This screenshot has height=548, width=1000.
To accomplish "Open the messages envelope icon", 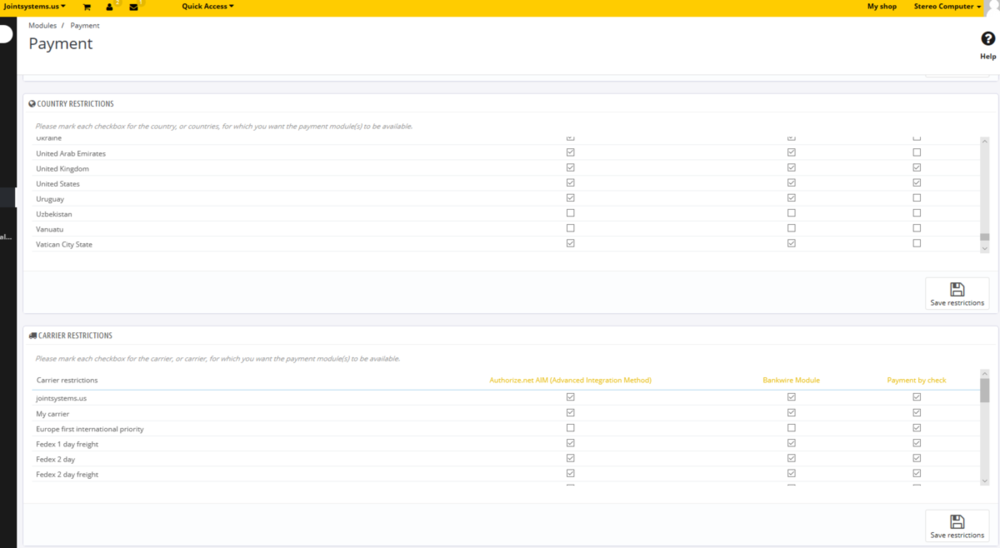I will point(133,7).
